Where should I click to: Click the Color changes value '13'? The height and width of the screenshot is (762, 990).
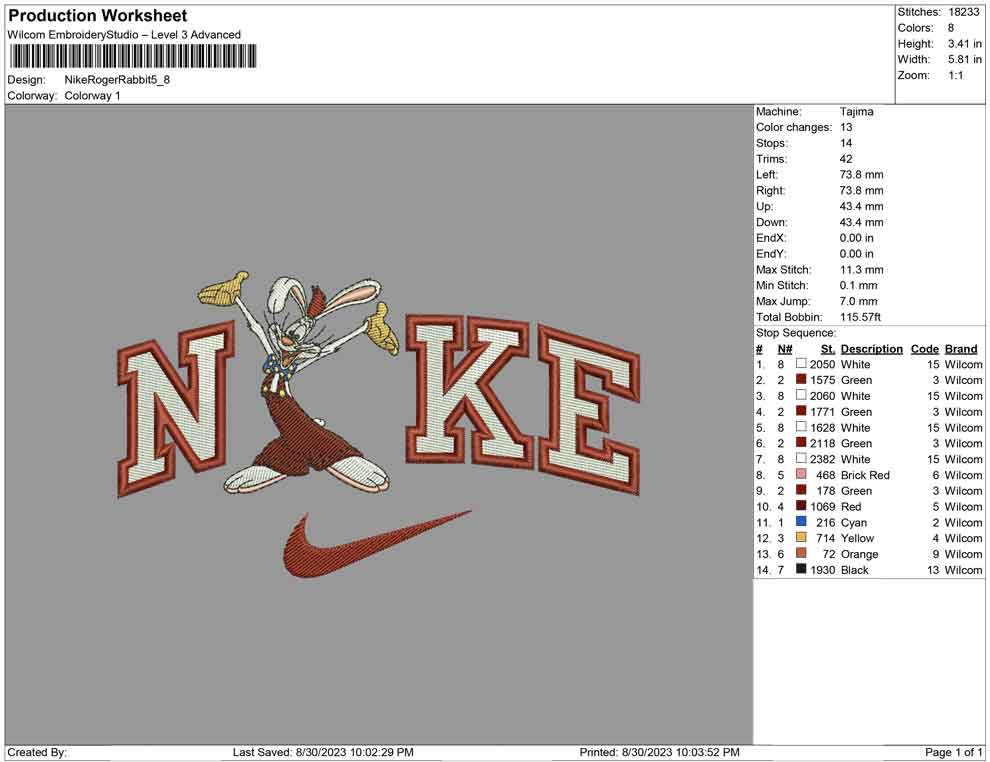click(846, 127)
